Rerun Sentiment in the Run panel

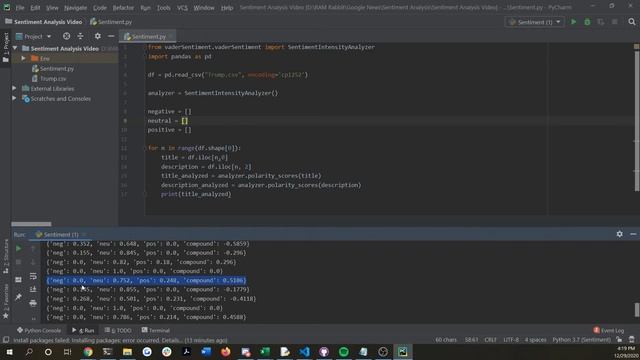(x=18, y=248)
